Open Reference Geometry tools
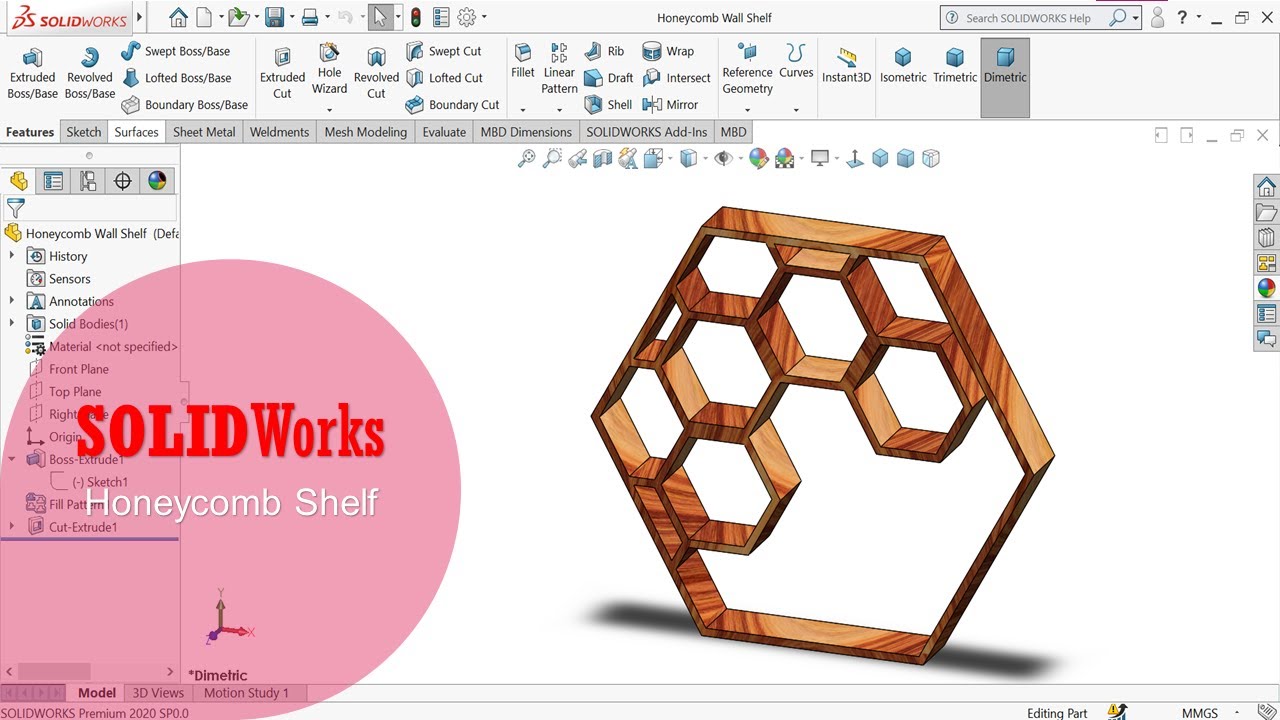Image resolution: width=1280 pixels, height=720 pixels. pos(747,68)
